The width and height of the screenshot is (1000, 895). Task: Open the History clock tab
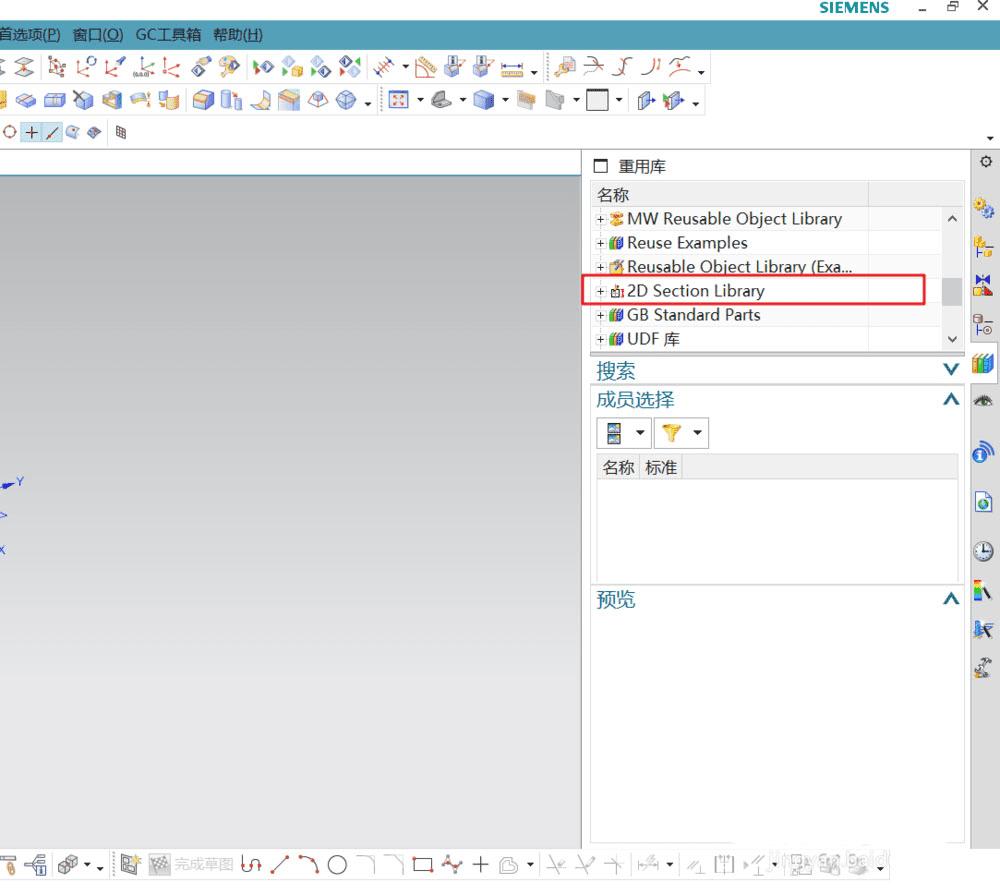tap(983, 551)
